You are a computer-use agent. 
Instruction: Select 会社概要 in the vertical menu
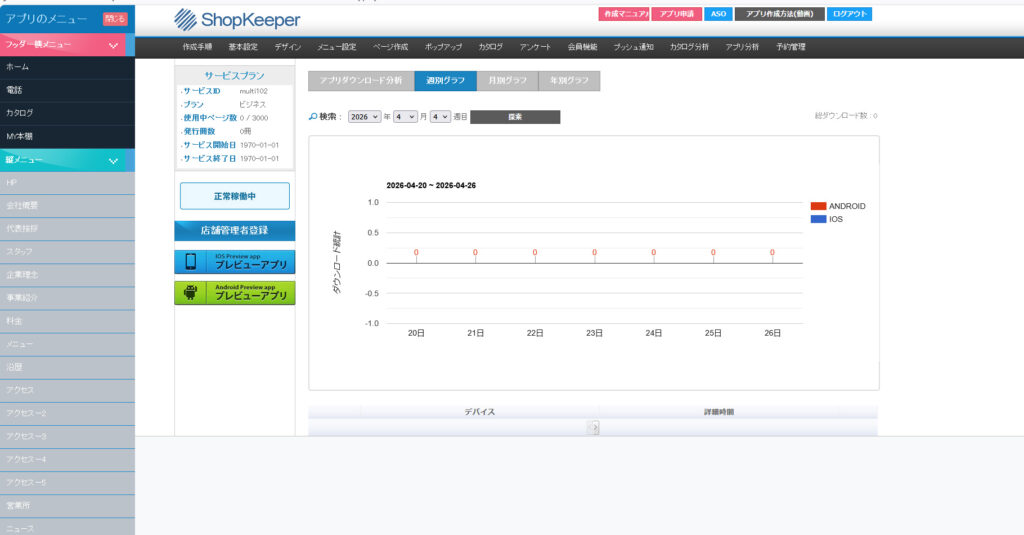pyautogui.click(x=67, y=206)
